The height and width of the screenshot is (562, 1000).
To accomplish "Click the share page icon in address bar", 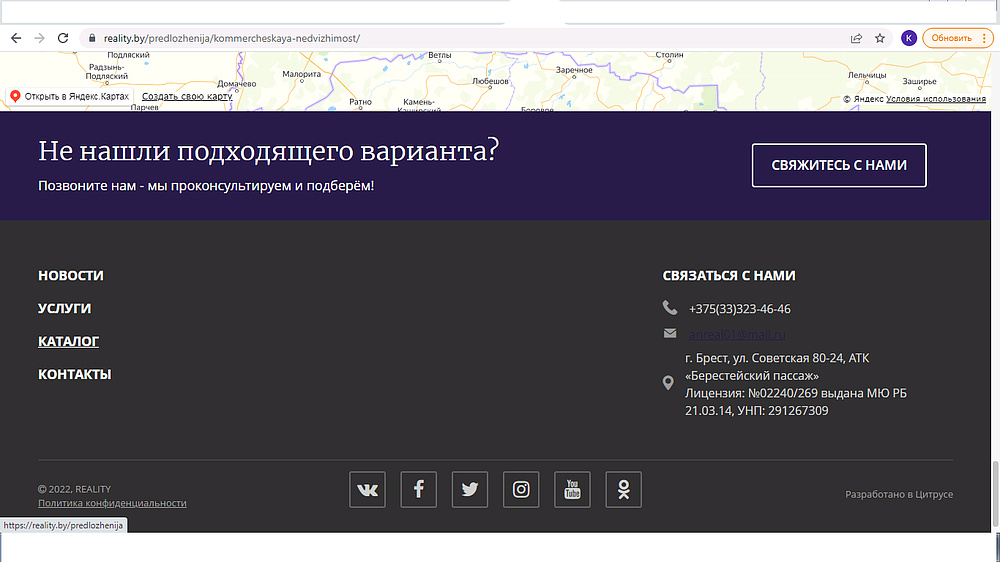I will pos(857,38).
